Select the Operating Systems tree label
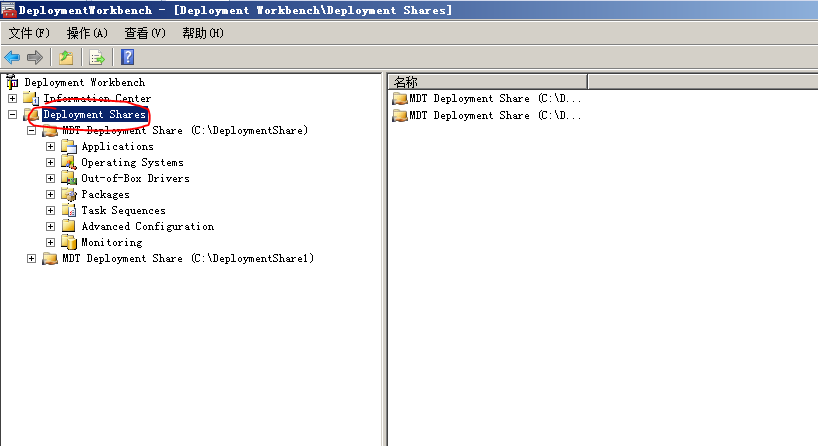The image size is (818, 446). 133,163
